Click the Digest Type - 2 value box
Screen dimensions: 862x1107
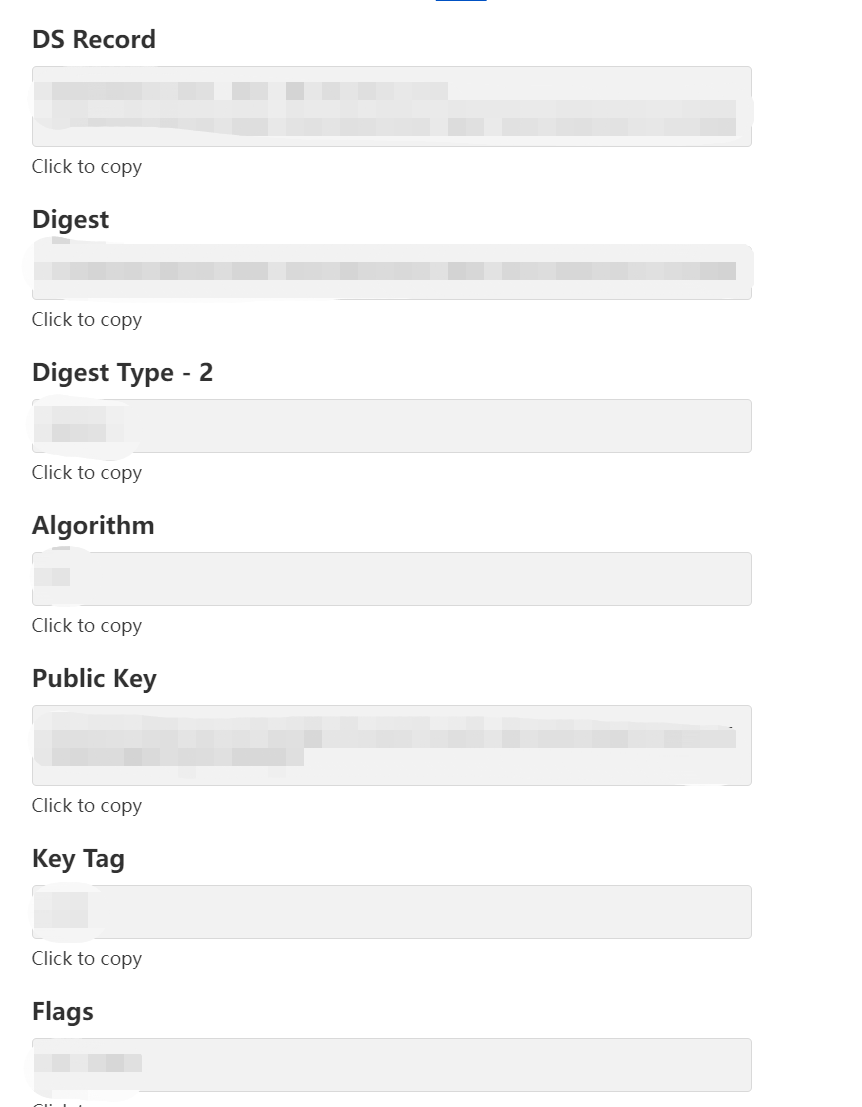tap(392, 426)
